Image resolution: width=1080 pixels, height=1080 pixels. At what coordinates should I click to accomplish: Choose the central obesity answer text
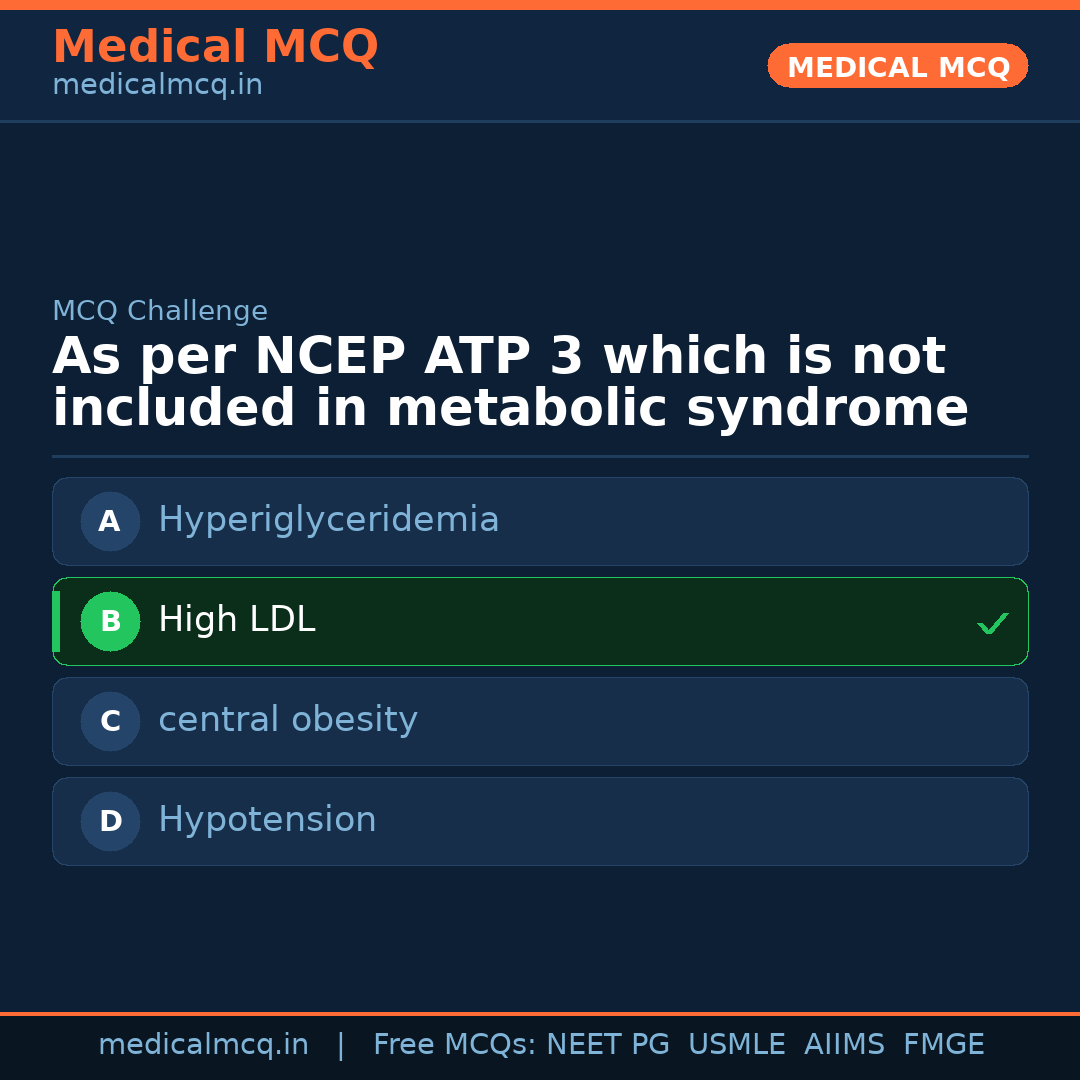pyautogui.click(x=287, y=720)
